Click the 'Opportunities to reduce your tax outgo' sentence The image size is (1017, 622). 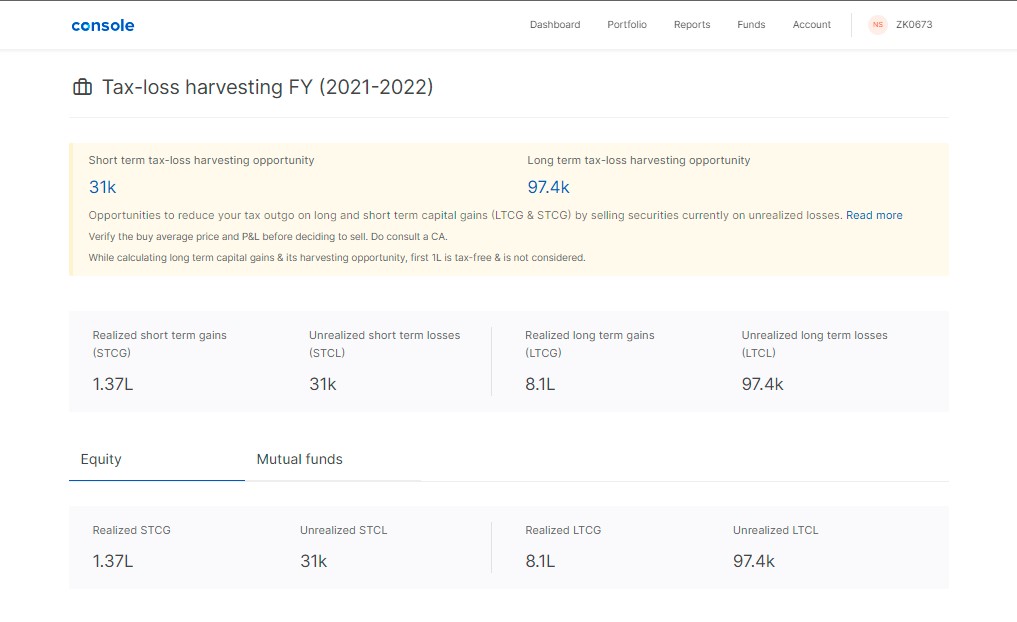tap(466, 215)
